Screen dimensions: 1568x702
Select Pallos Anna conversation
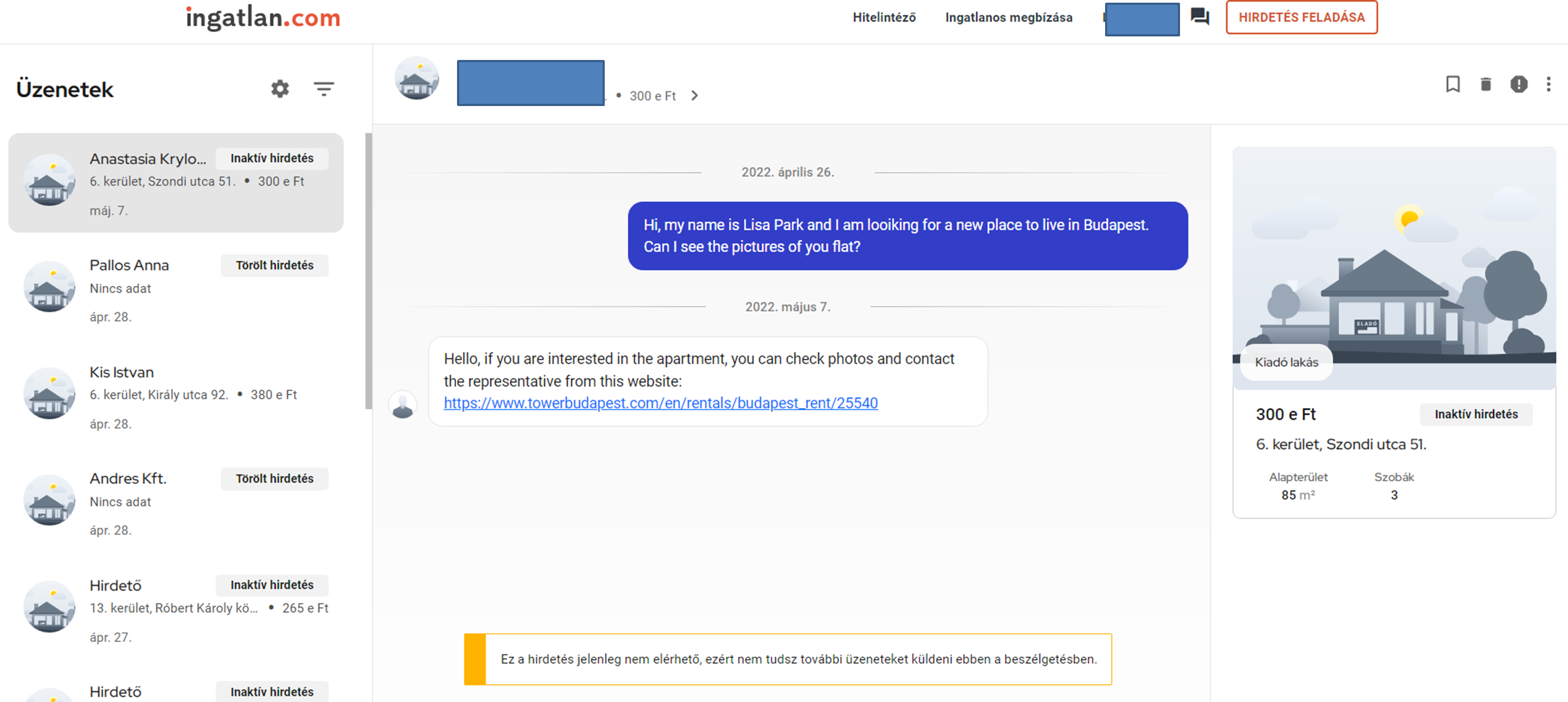point(176,290)
